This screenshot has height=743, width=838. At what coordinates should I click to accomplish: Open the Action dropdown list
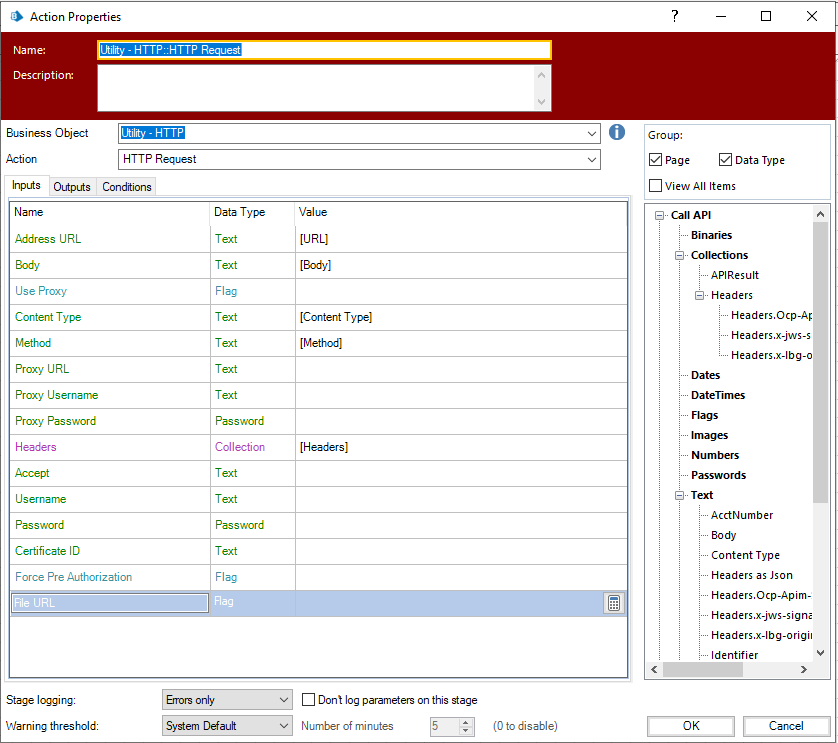click(593, 159)
